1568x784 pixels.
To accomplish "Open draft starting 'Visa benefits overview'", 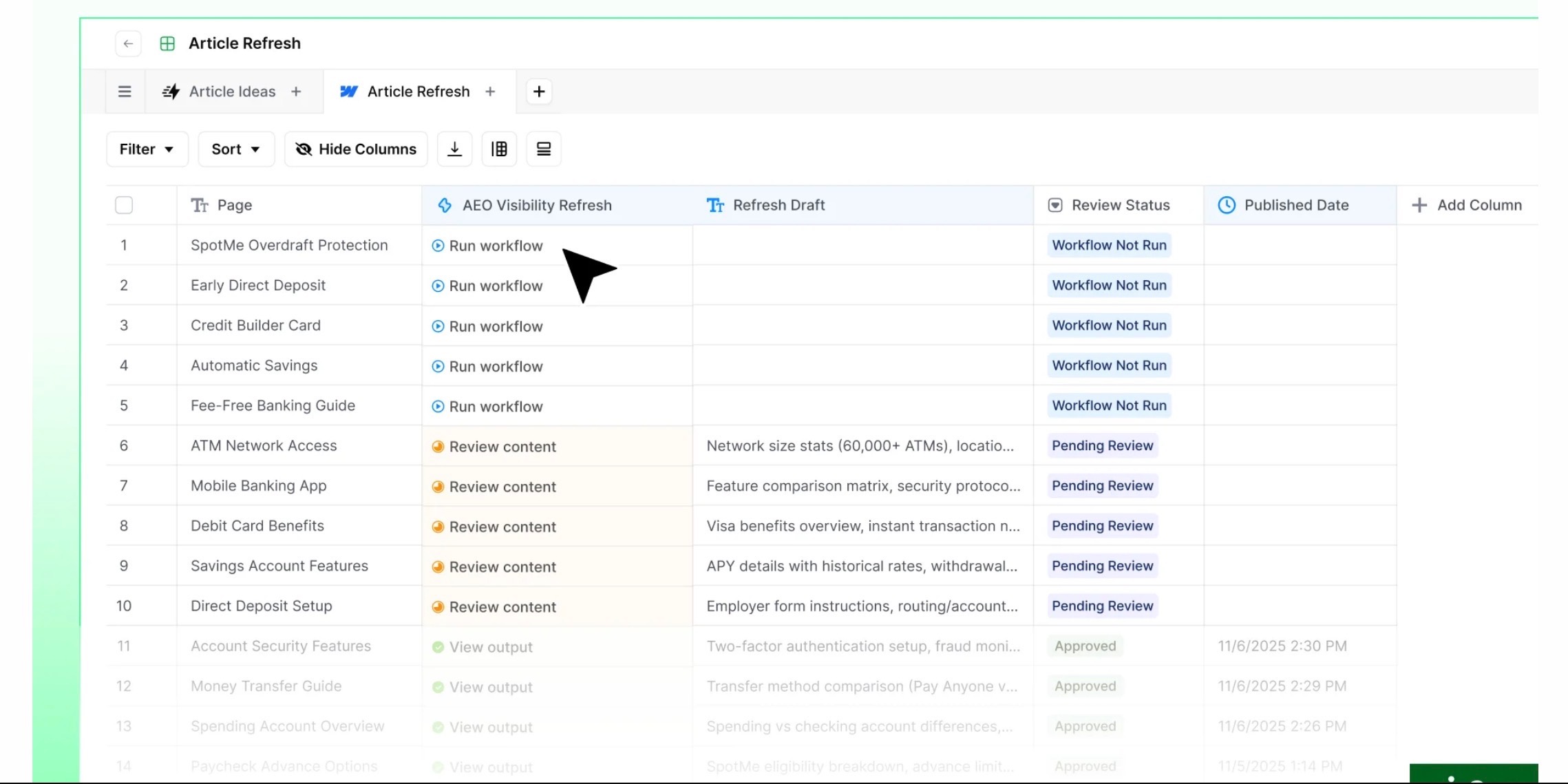I will coord(863,526).
